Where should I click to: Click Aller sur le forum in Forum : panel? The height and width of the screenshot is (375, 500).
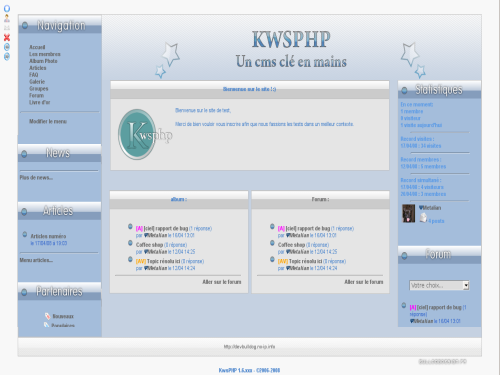pyautogui.click(x=364, y=282)
